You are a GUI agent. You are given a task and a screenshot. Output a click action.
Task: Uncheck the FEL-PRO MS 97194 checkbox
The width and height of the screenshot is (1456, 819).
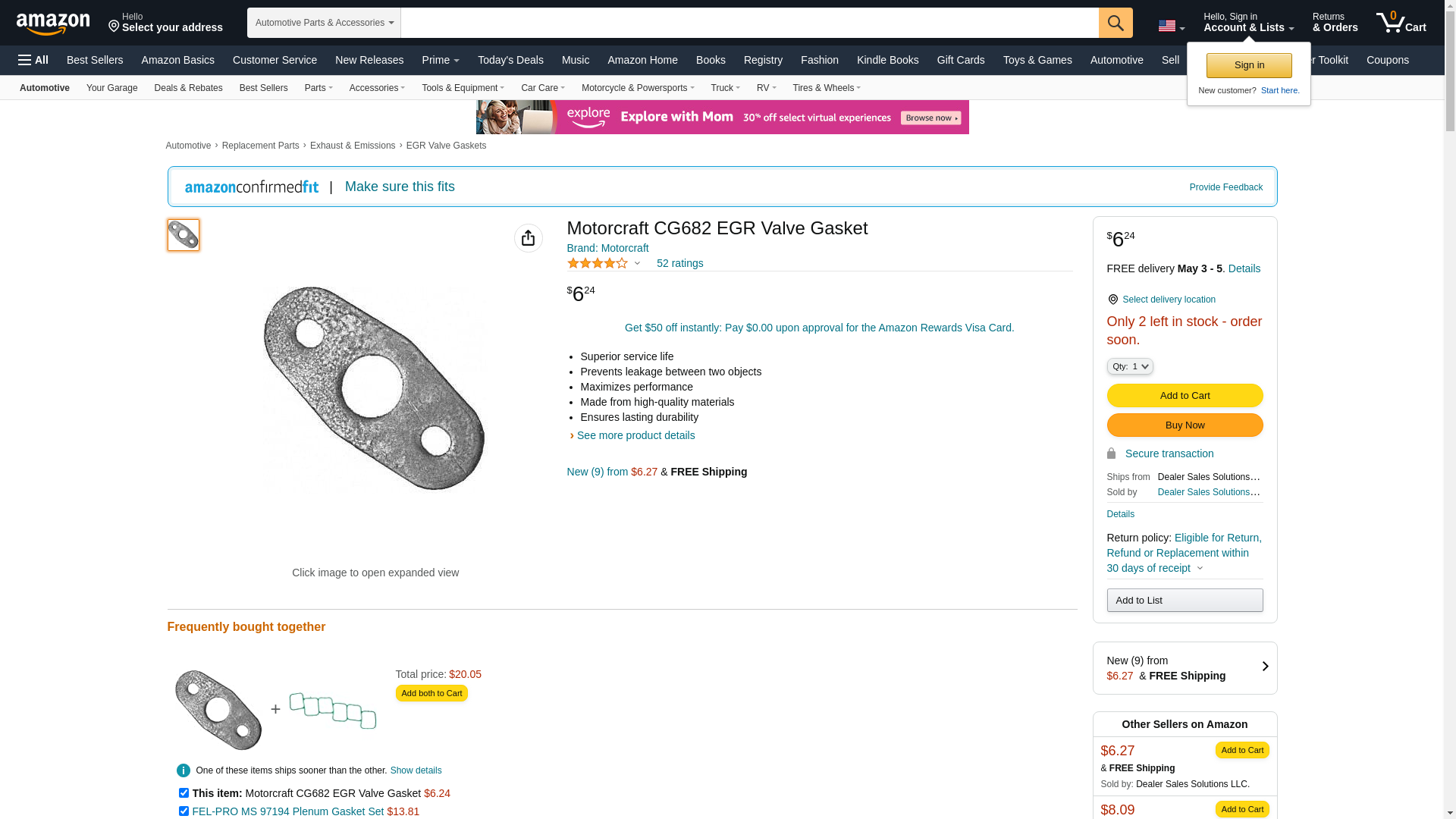tap(184, 811)
